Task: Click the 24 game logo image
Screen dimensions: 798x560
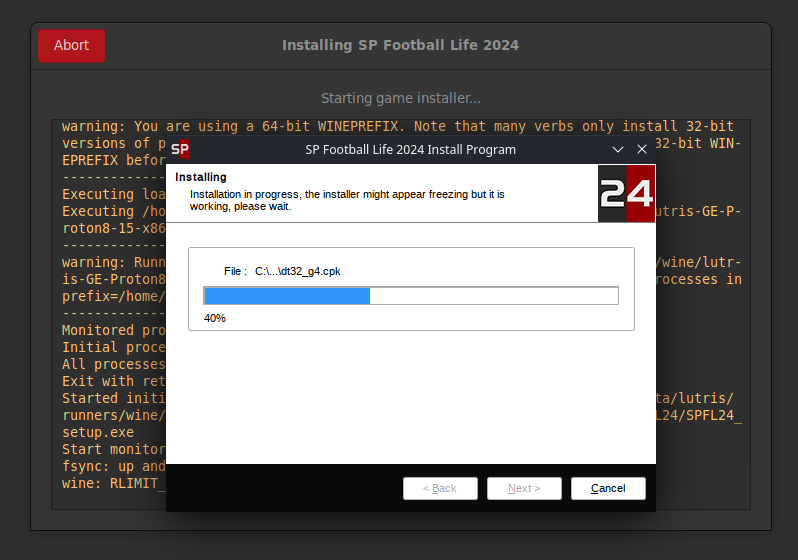Action: [x=626, y=193]
